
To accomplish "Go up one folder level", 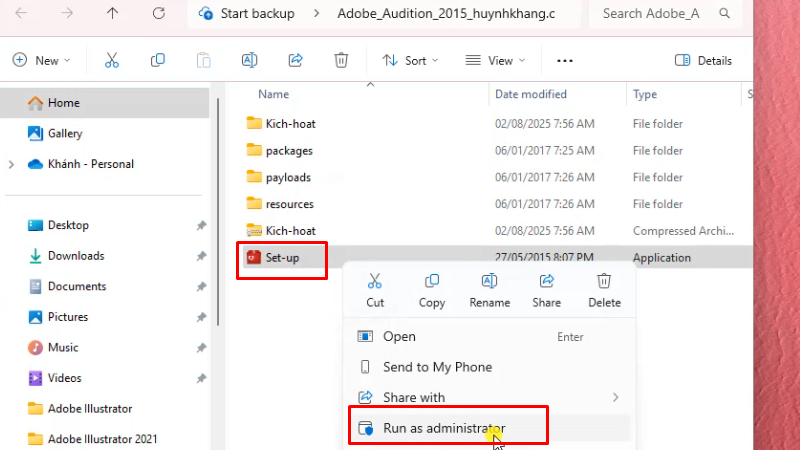I will click(x=112, y=13).
